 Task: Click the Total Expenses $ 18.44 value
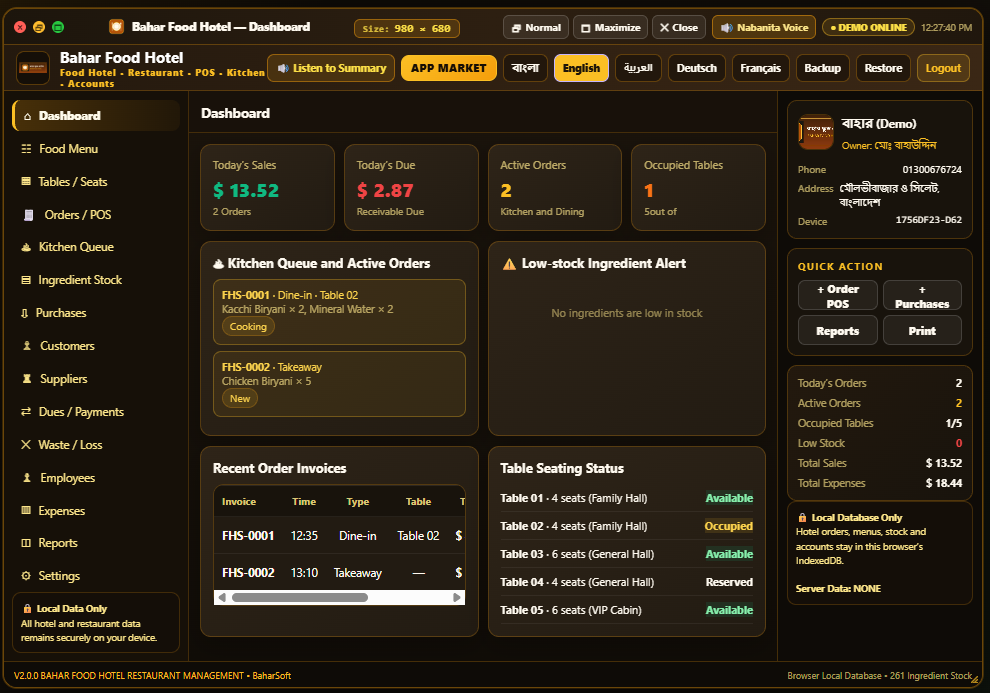point(943,483)
